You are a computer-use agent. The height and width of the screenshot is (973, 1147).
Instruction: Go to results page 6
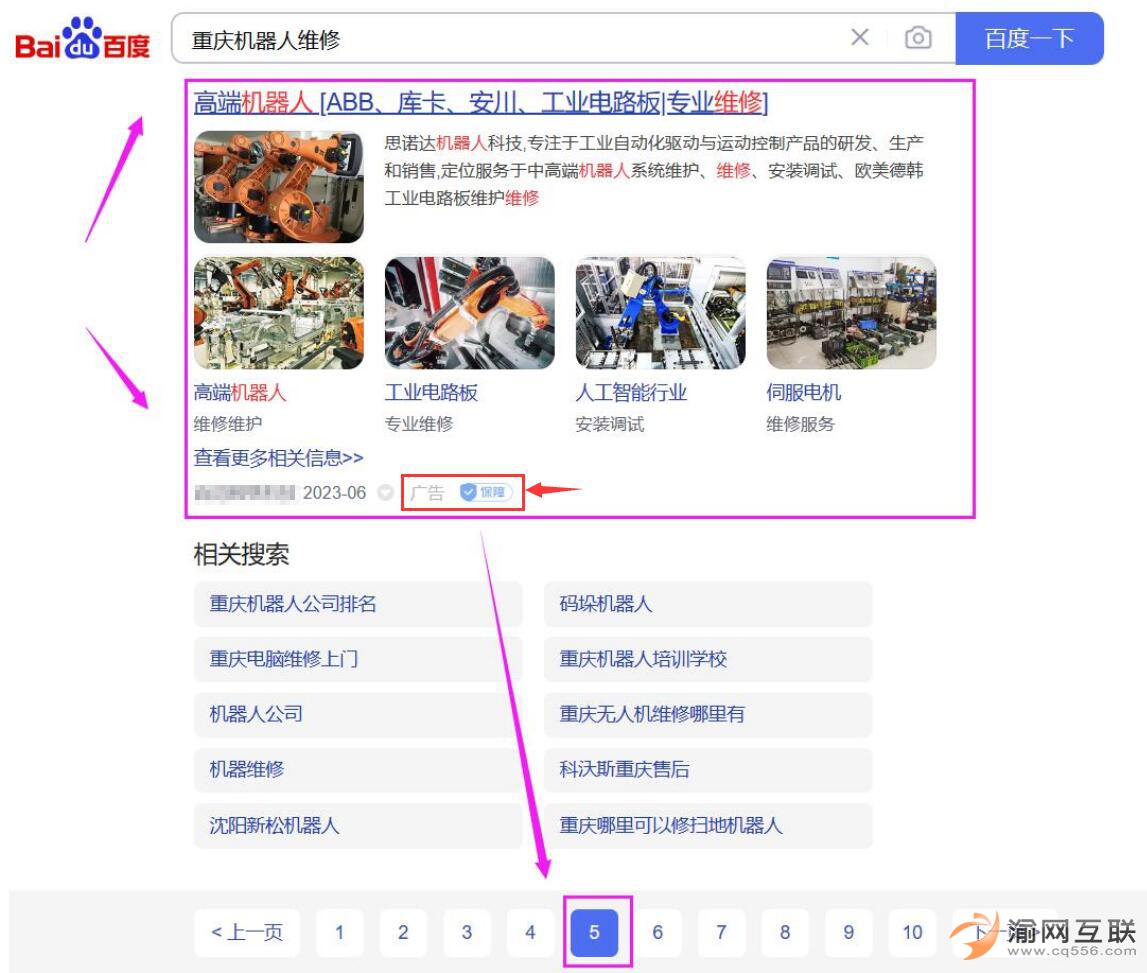(657, 933)
